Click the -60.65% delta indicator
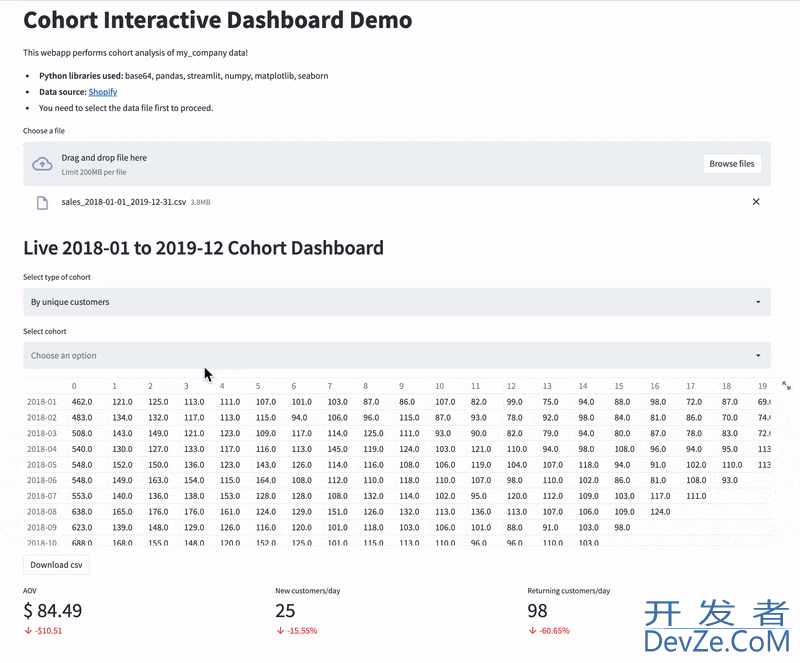Image resolution: width=800 pixels, height=663 pixels. [549, 631]
